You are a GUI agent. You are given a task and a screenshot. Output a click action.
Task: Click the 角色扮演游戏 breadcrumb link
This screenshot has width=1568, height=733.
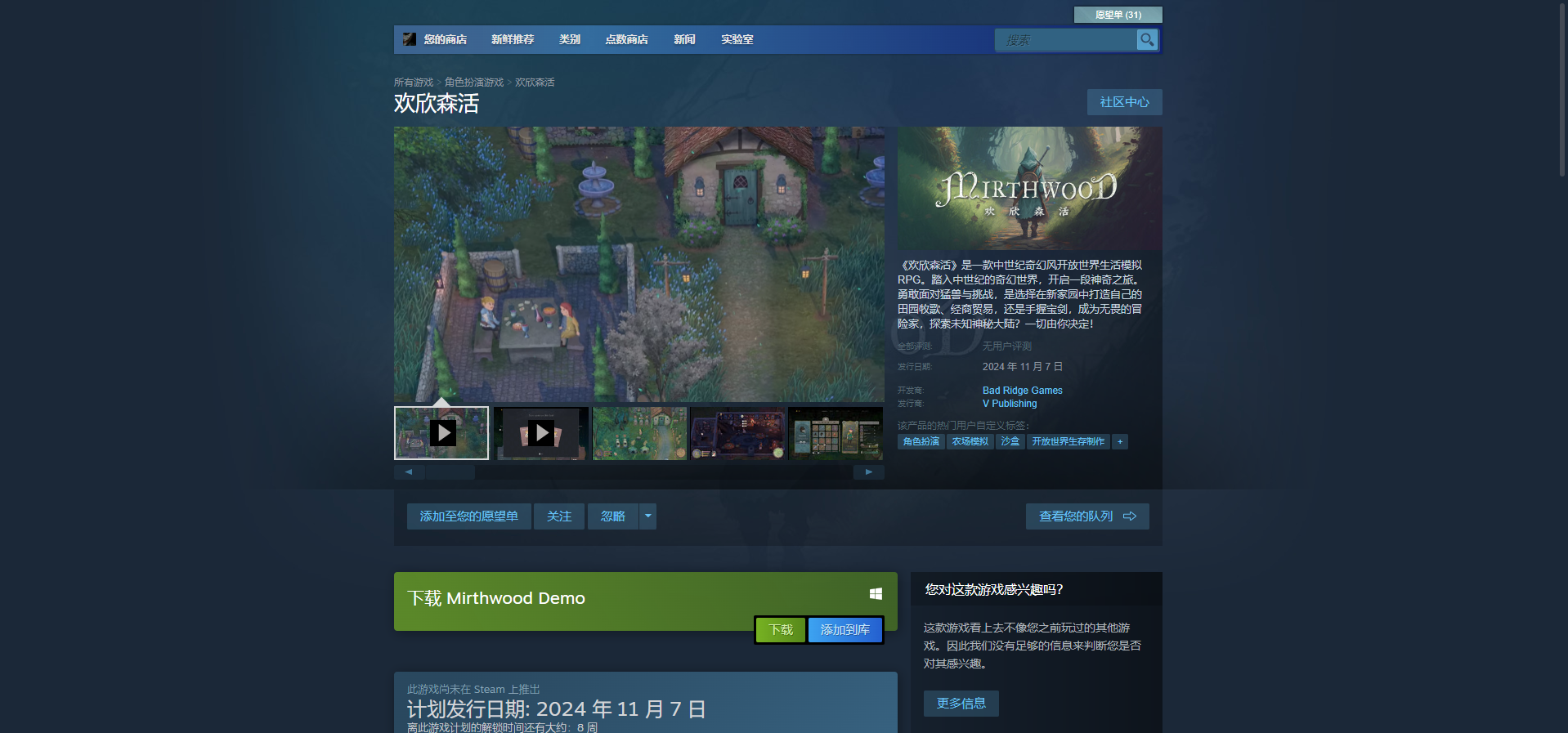click(x=474, y=83)
